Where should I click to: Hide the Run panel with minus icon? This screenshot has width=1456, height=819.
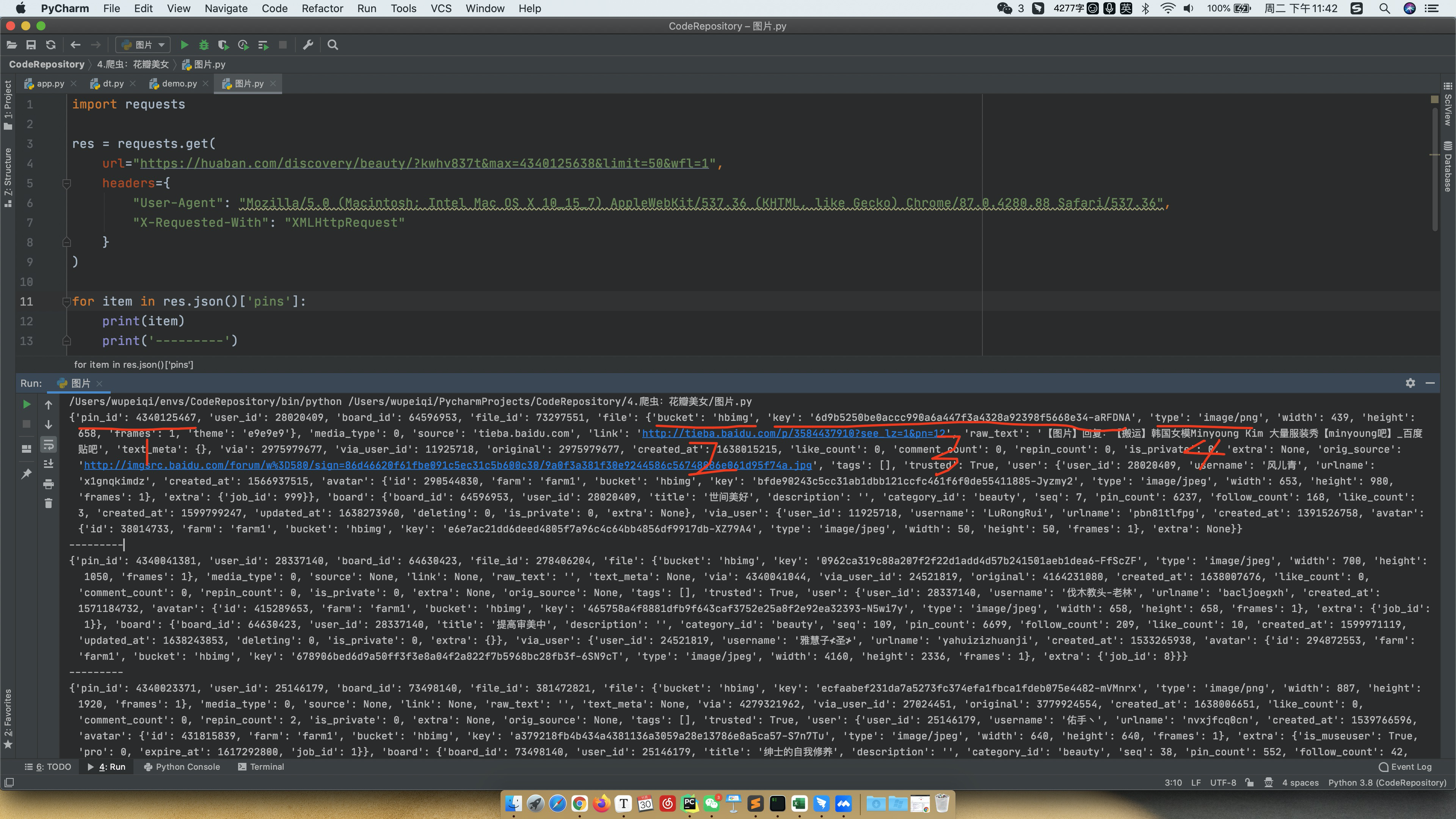(x=1430, y=383)
